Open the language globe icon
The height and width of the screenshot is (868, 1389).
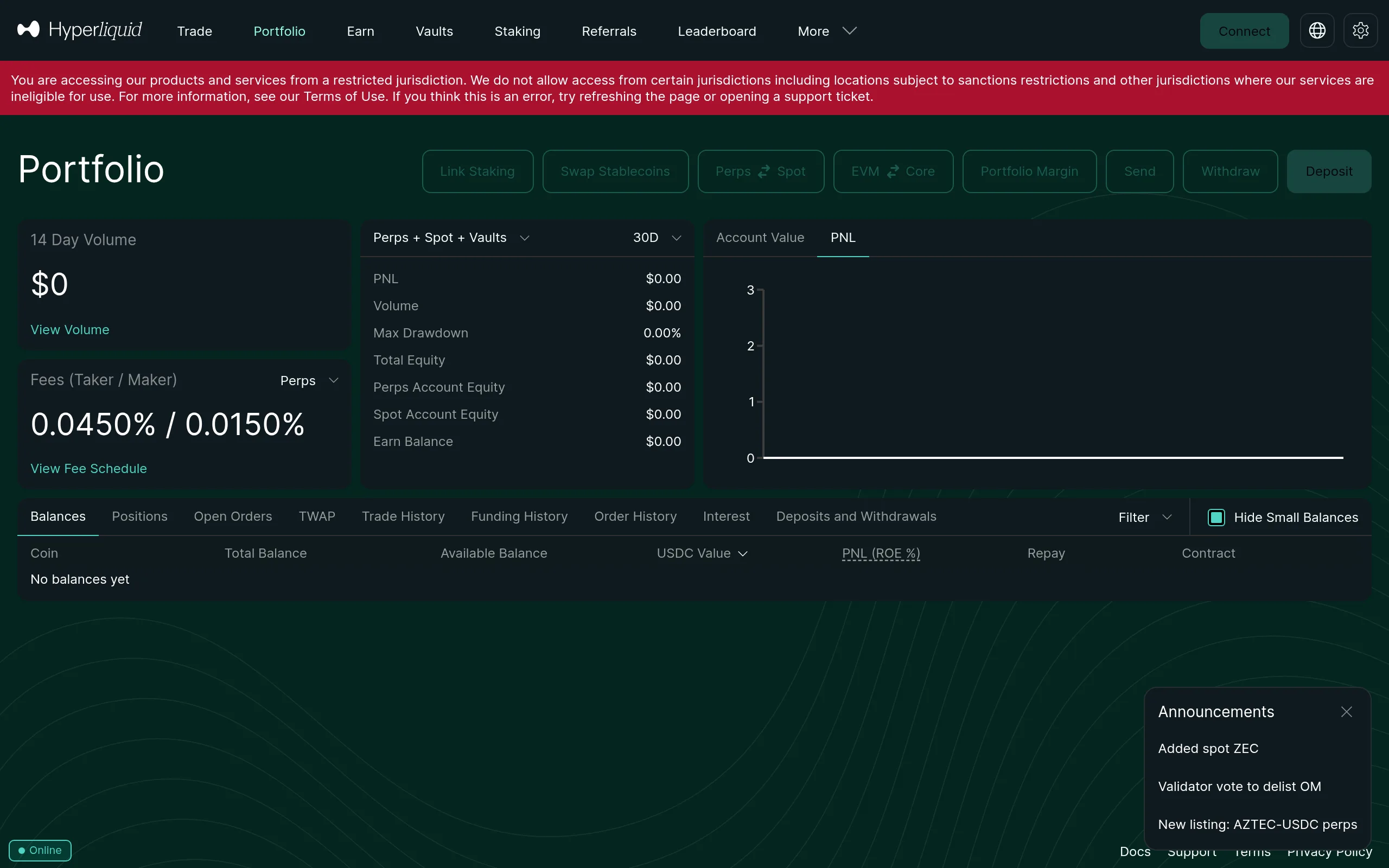pyautogui.click(x=1317, y=30)
